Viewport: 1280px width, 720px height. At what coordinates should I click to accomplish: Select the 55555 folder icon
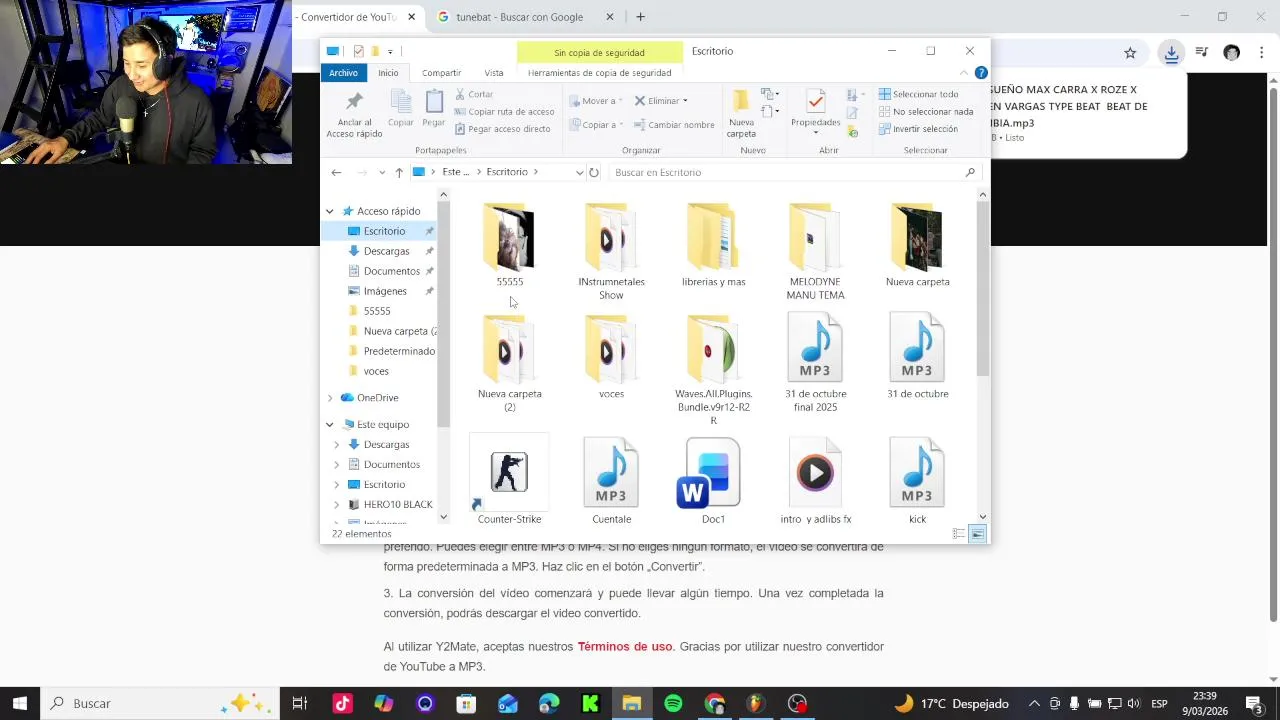click(x=510, y=238)
